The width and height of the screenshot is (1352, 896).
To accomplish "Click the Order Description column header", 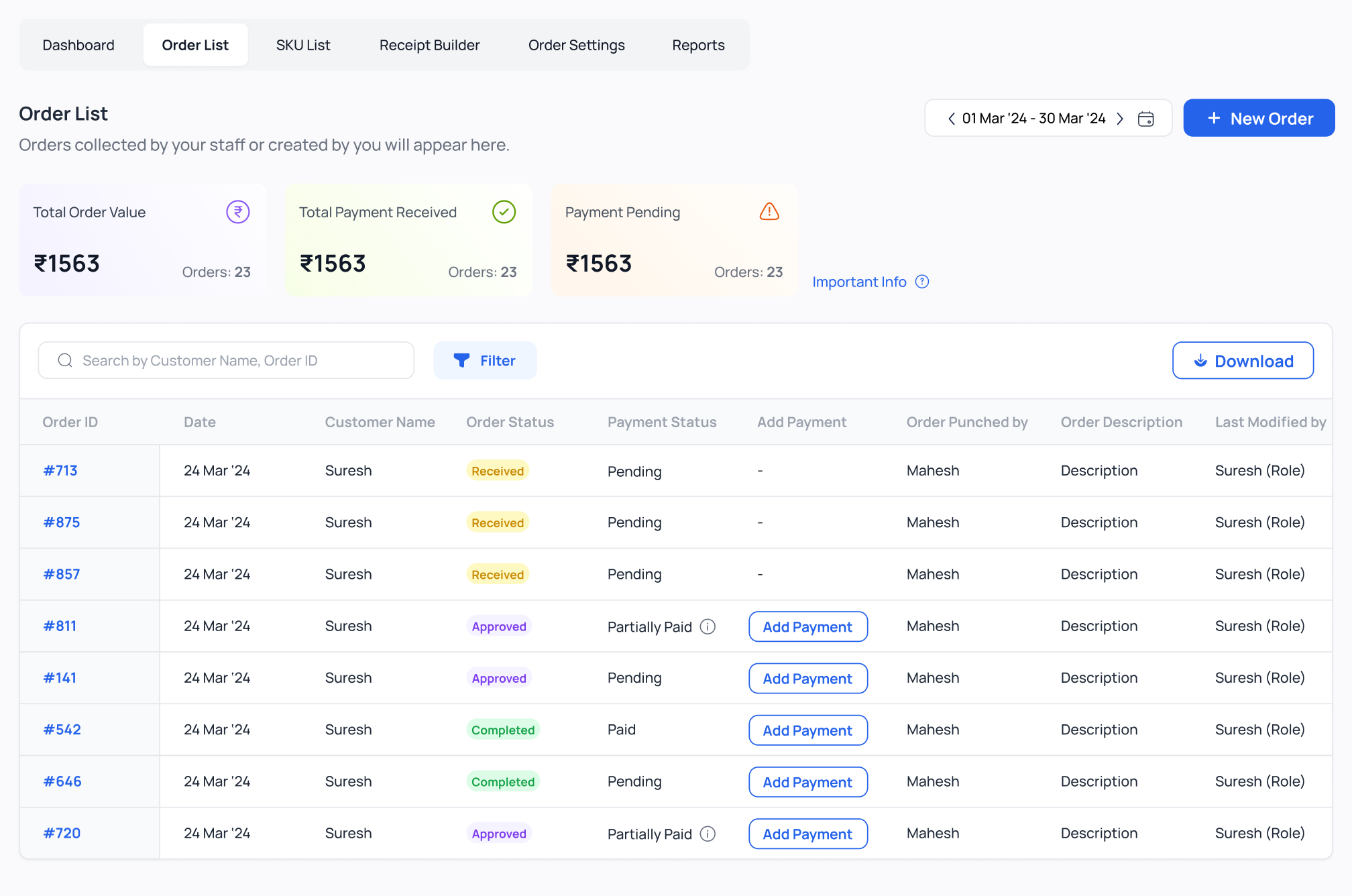I will pos(1121,422).
